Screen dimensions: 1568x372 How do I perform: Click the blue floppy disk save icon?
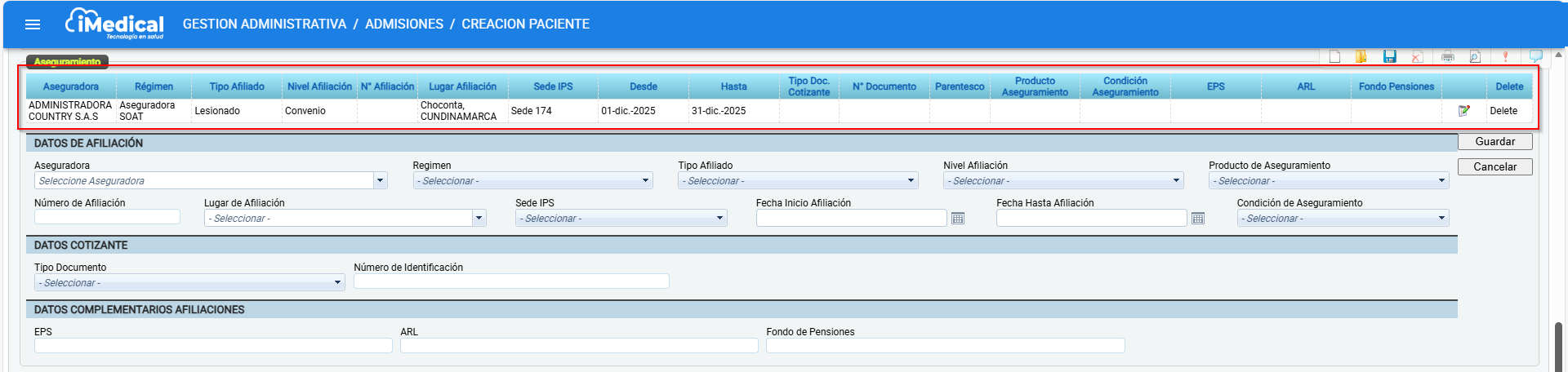tap(1390, 56)
